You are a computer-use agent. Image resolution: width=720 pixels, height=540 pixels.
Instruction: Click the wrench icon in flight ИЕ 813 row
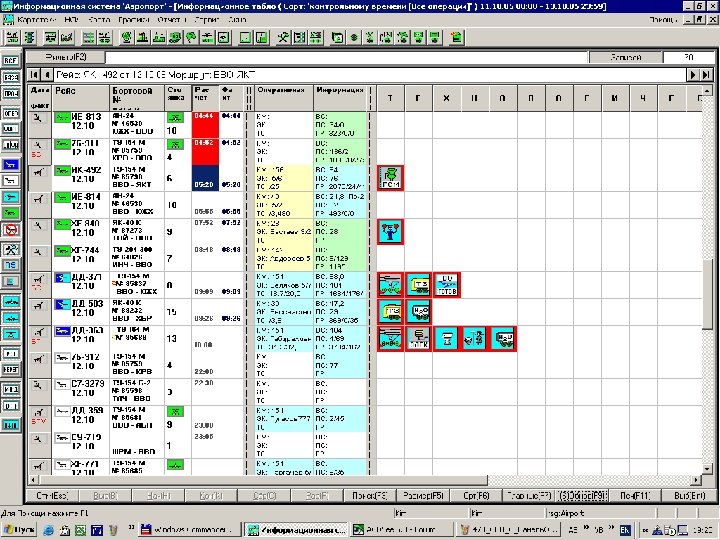(x=39, y=118)
